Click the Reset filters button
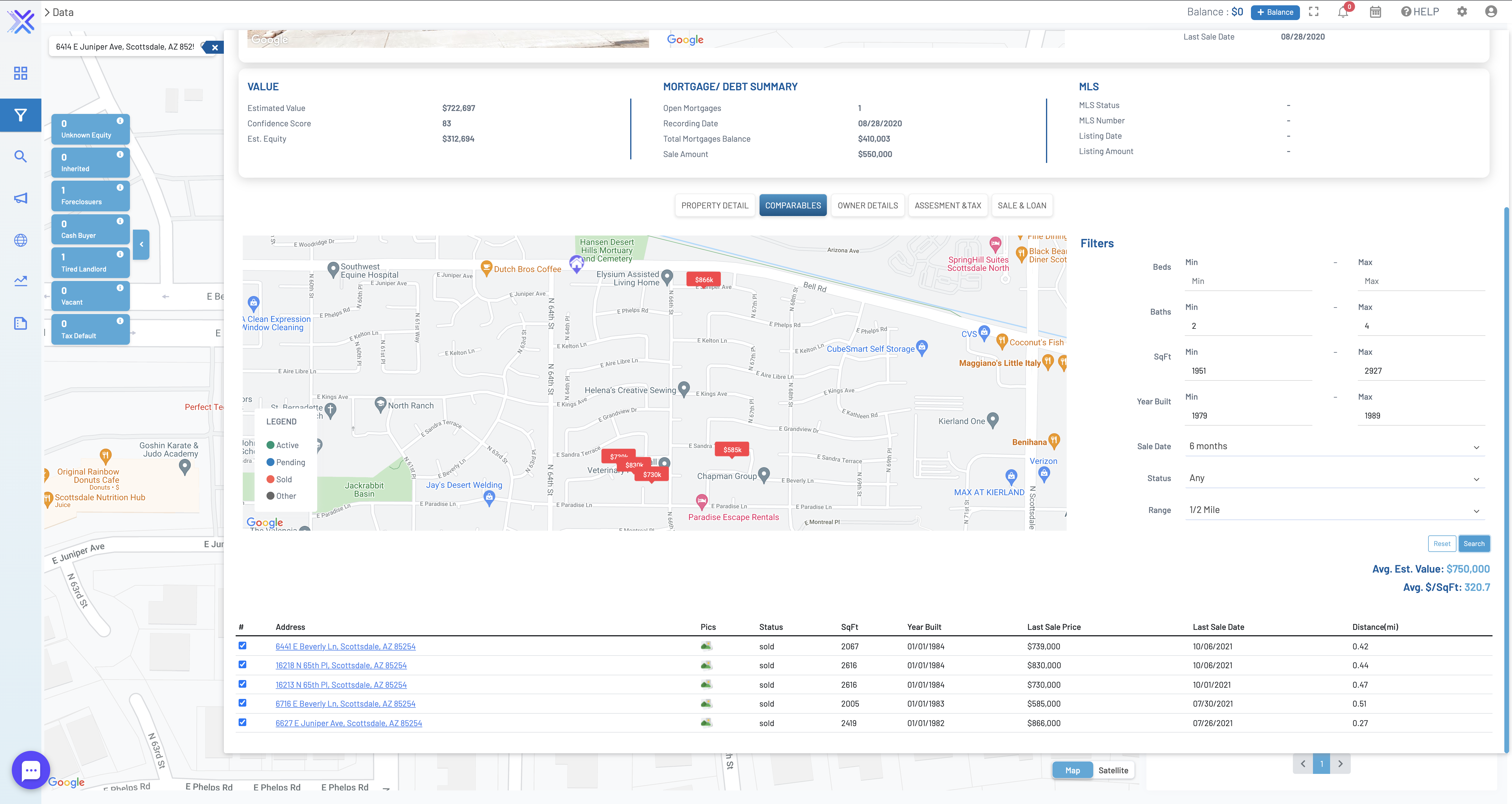Viewport: 1512px width, 804px height. tap(1441, 544)
